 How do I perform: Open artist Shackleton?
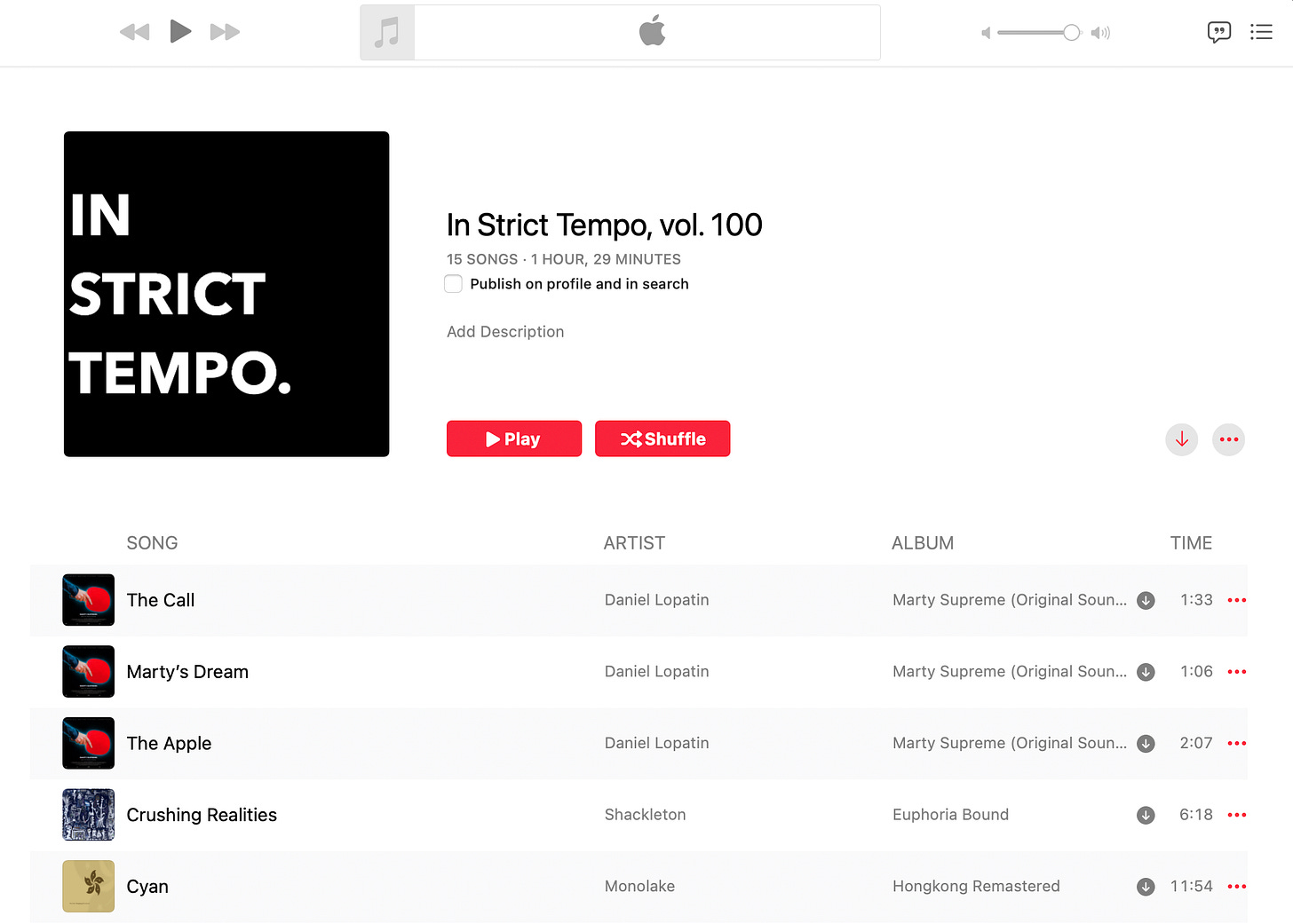(x=646, y=815)
